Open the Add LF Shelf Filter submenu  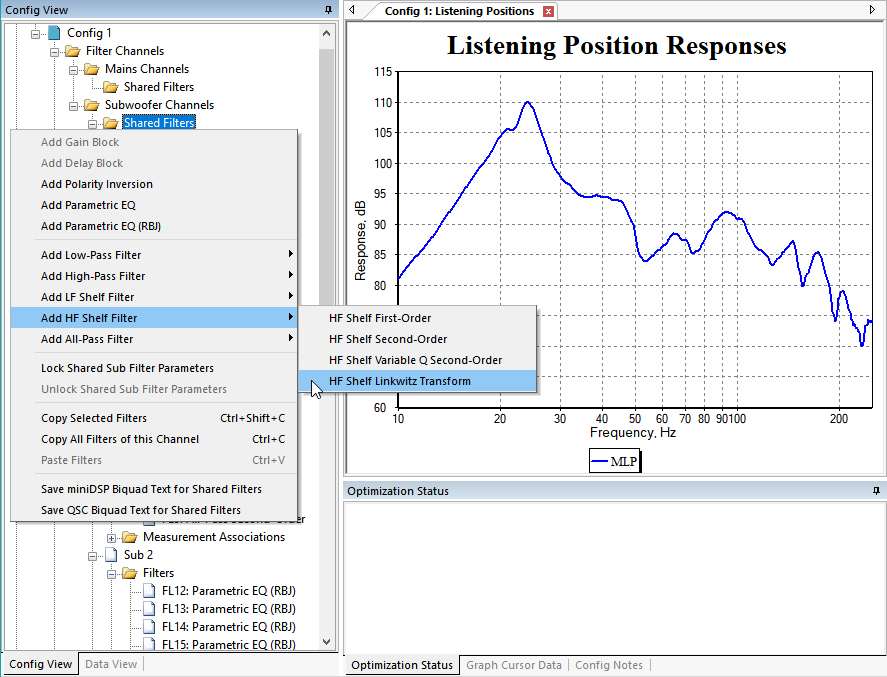[x=154, y=297]
